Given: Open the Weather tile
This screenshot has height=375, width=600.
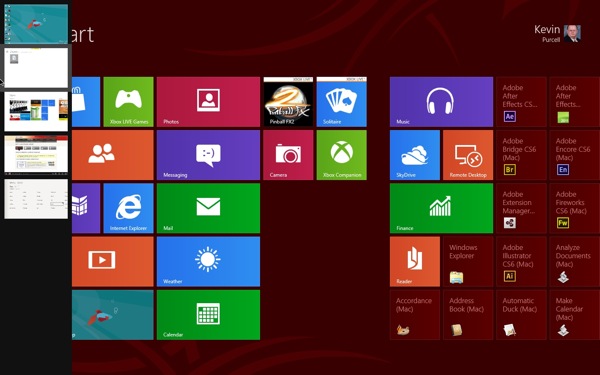Looking at the screenshot, I should coord(208,261).
